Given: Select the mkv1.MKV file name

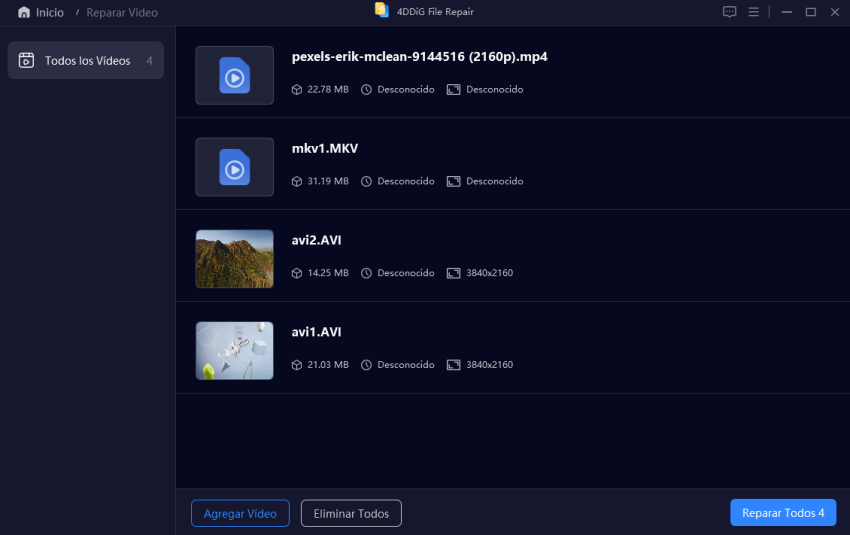Looking at the screenshot, I should tap(325, 149).
